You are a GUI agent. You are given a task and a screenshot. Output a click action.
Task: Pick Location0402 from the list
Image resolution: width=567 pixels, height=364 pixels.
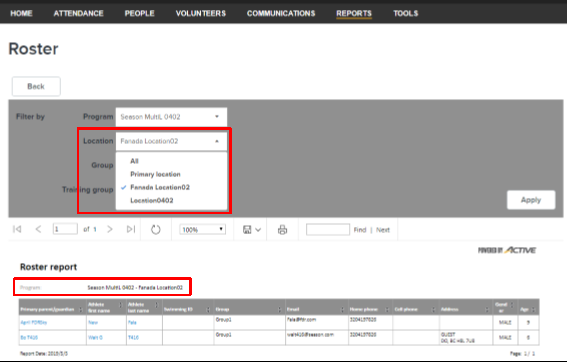point(152,200)
